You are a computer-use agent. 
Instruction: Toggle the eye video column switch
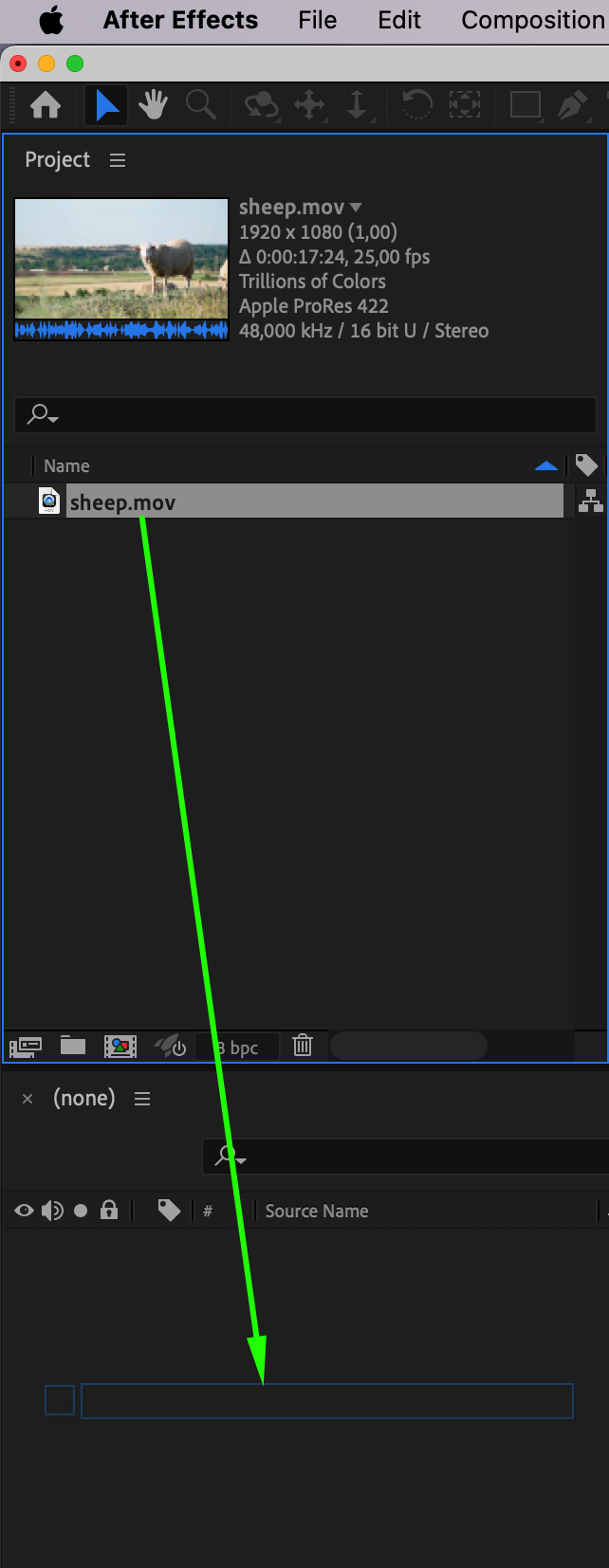(x=25, y=1211)
